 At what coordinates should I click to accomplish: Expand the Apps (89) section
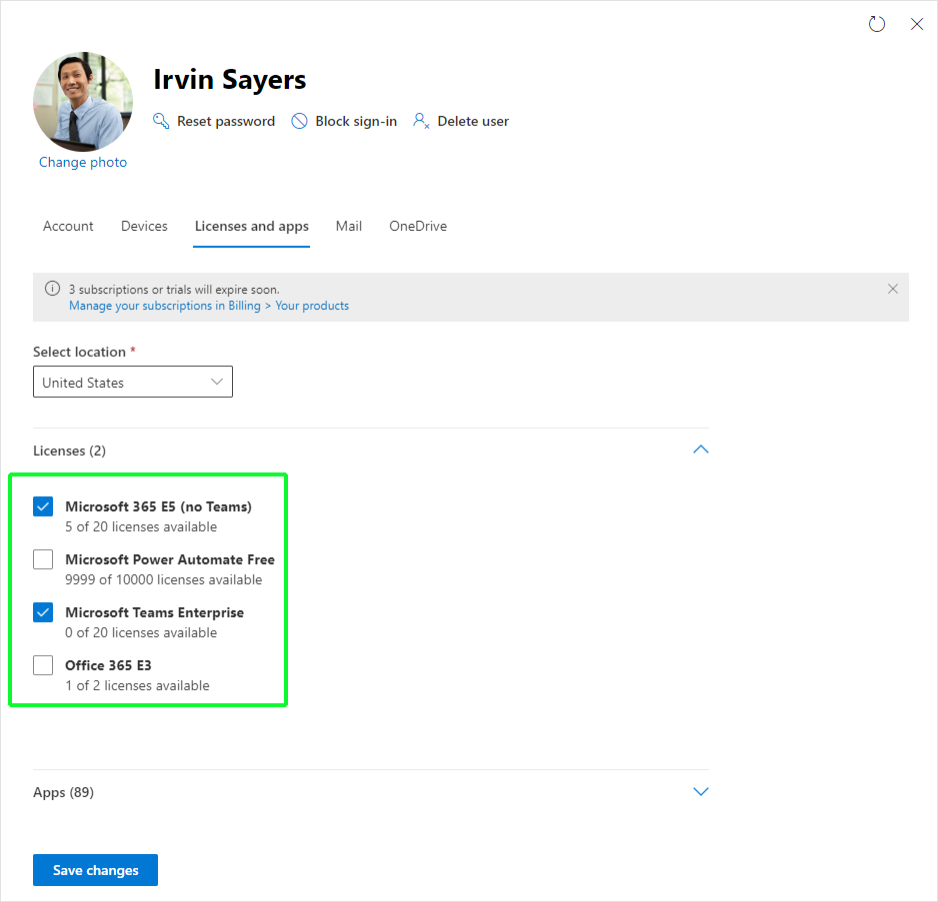pos(701,792)
